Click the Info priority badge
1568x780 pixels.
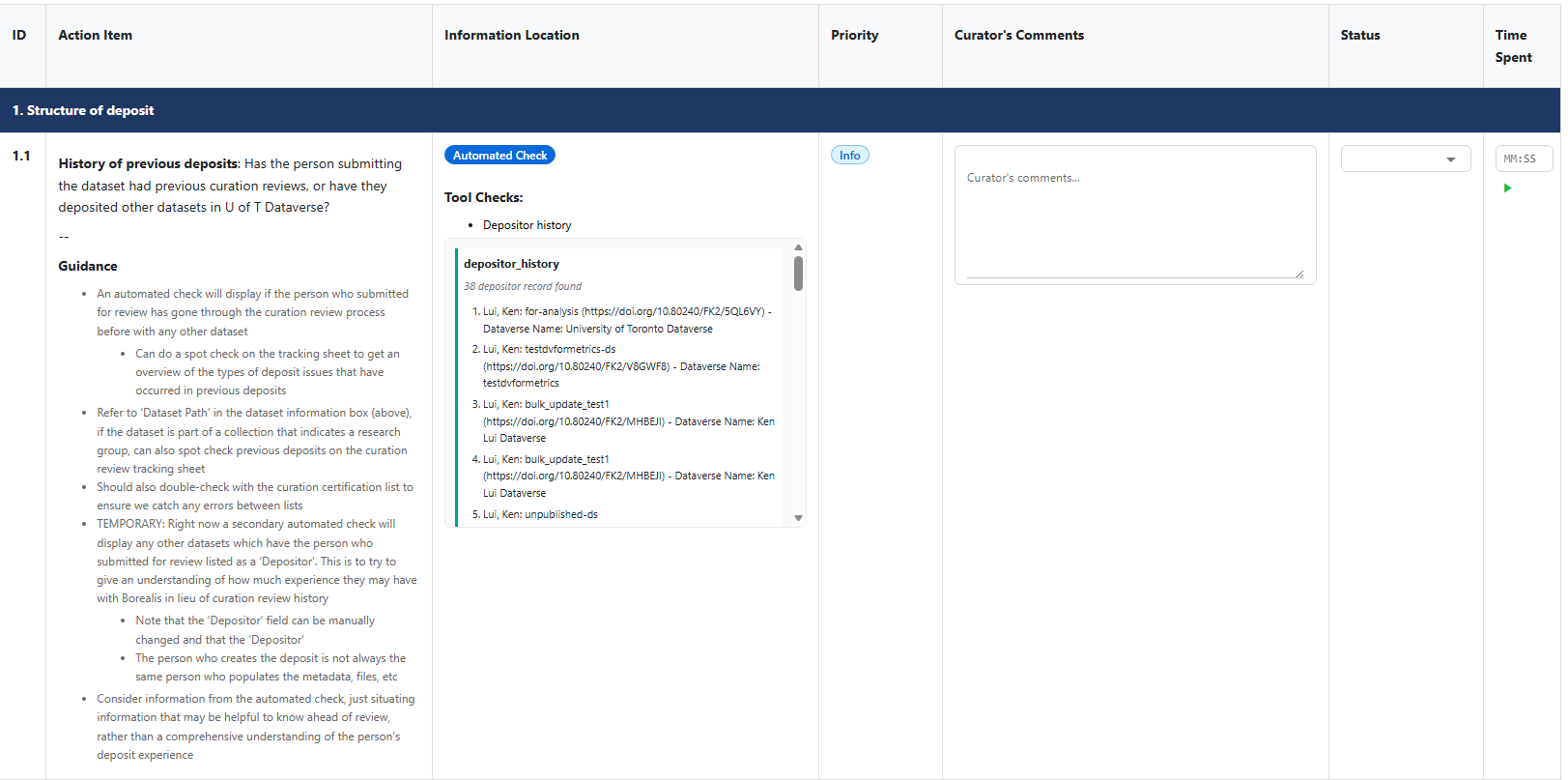coord(849,156)
